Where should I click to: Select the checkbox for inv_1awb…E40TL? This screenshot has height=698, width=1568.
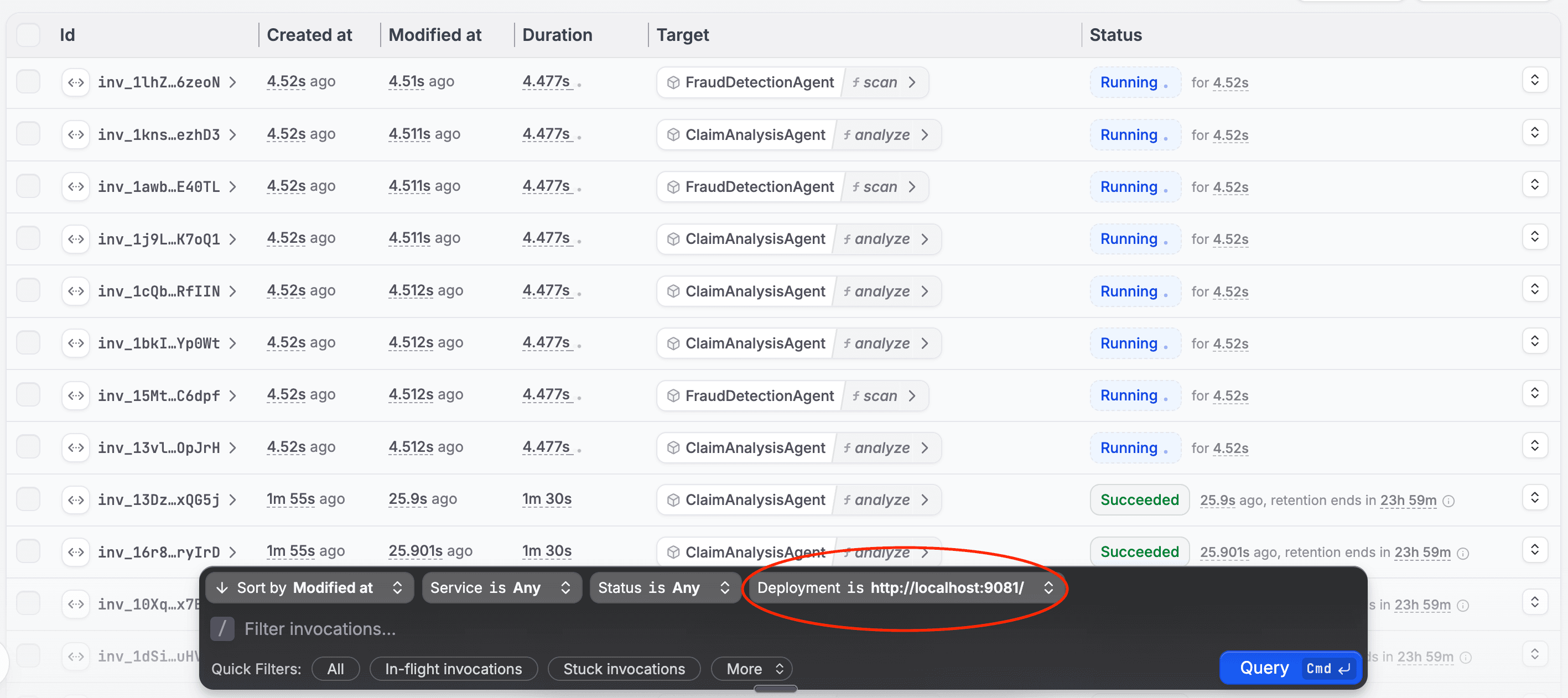click(28, 186)
